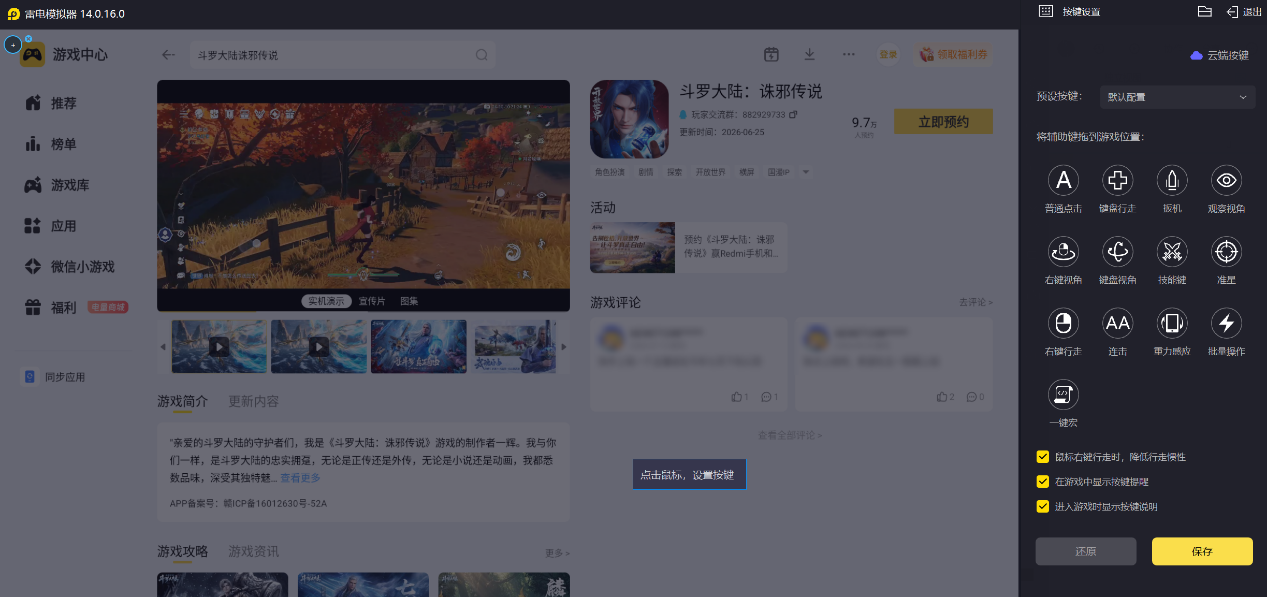Switch to 游戏简介 tab
The width and height of the screenshot is (1267, 597).
(x=182, y=401)
